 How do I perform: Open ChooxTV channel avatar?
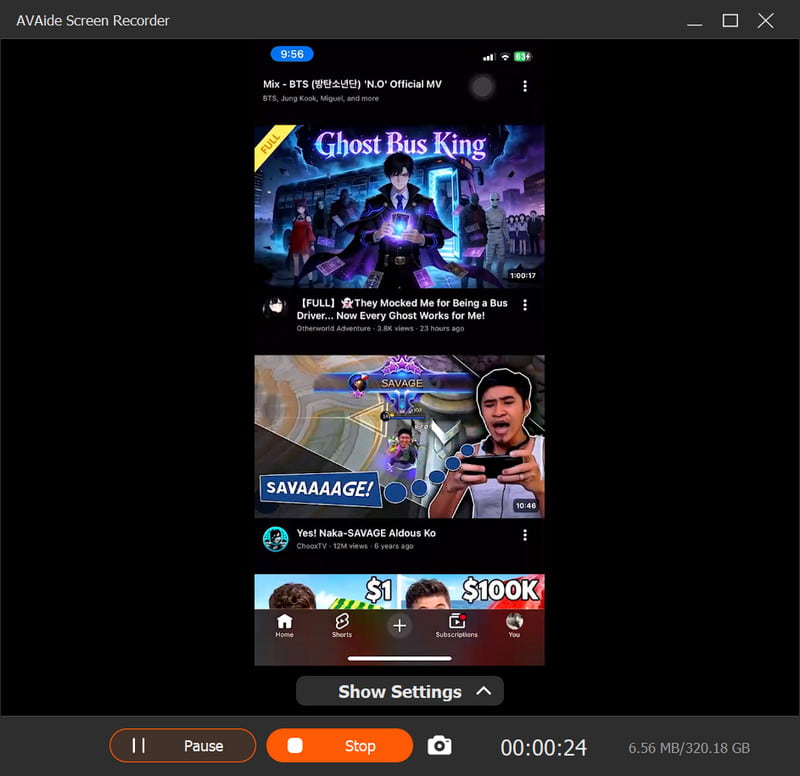276,539
